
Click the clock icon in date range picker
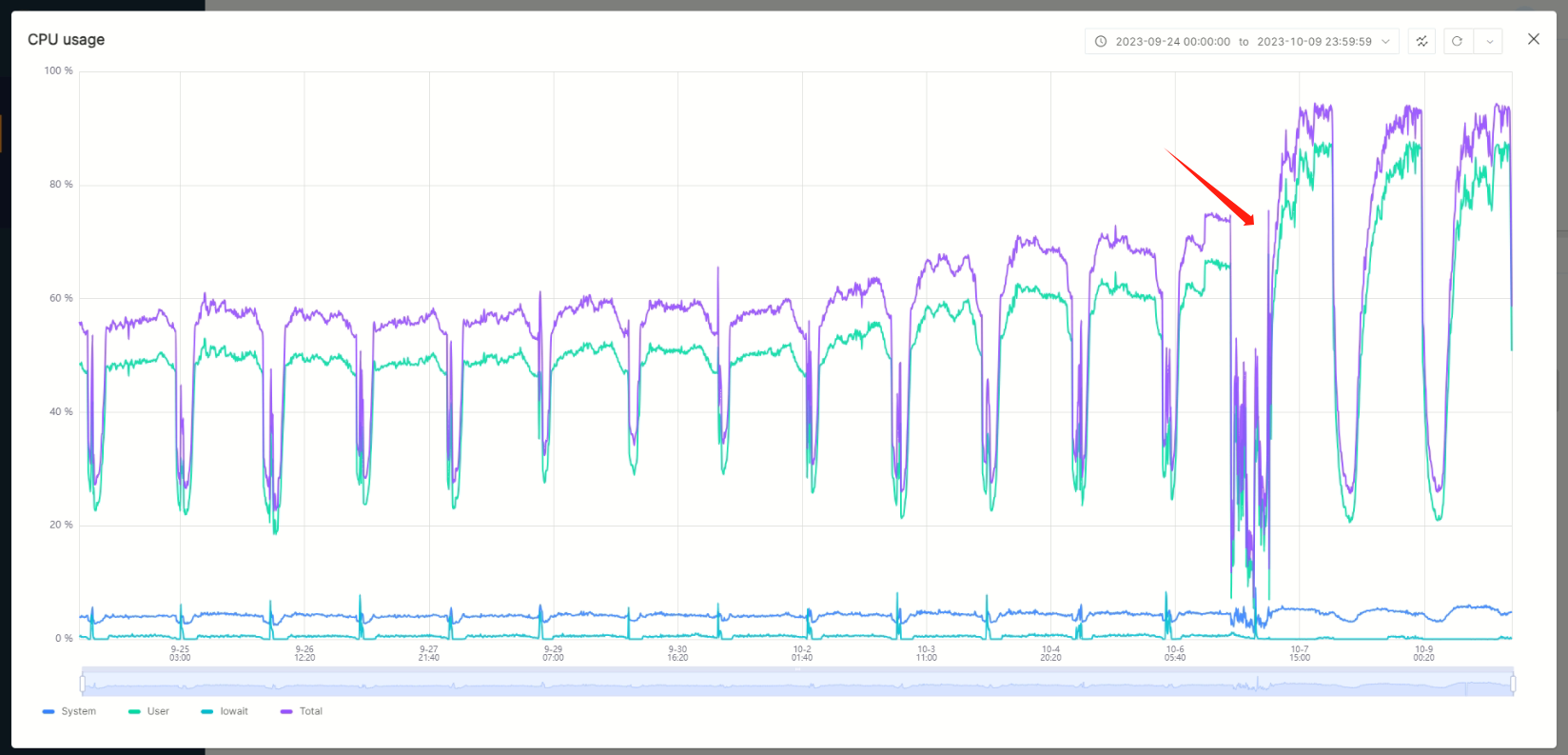pyautogui.click(x=1101, y=42)
